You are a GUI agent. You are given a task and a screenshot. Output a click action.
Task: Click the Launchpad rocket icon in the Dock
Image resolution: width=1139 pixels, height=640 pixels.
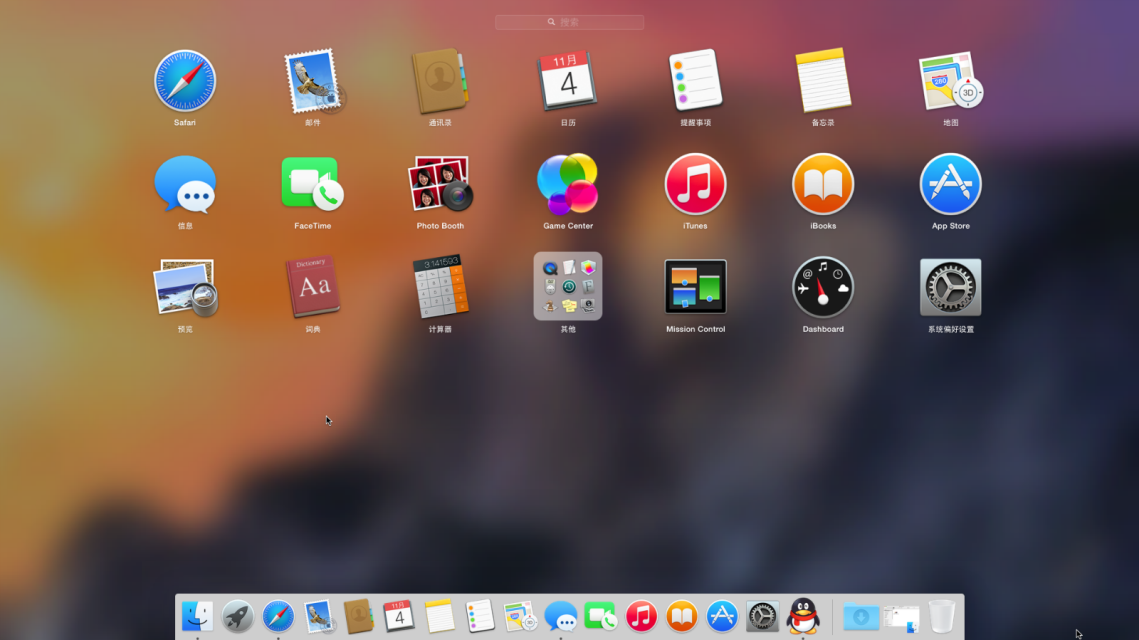pyautogui.click(x=238, y=617)
